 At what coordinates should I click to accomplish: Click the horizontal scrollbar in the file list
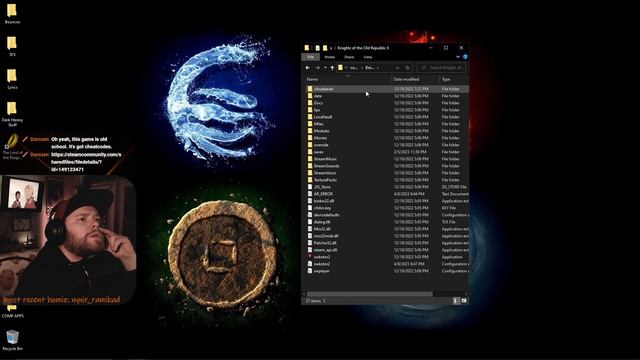click(369, 294)
